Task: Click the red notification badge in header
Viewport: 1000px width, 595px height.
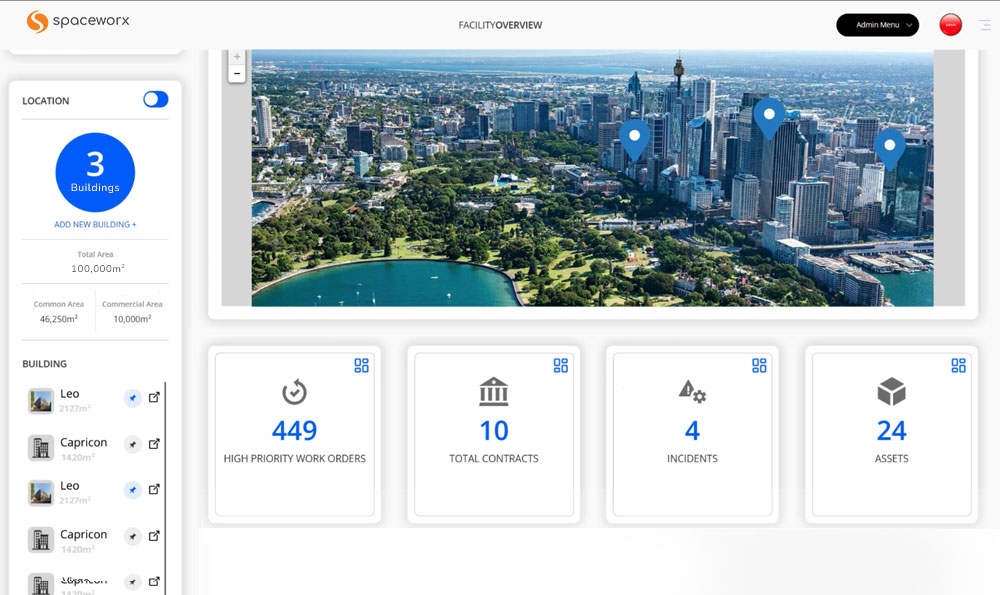Action: [x=950, y=24]
